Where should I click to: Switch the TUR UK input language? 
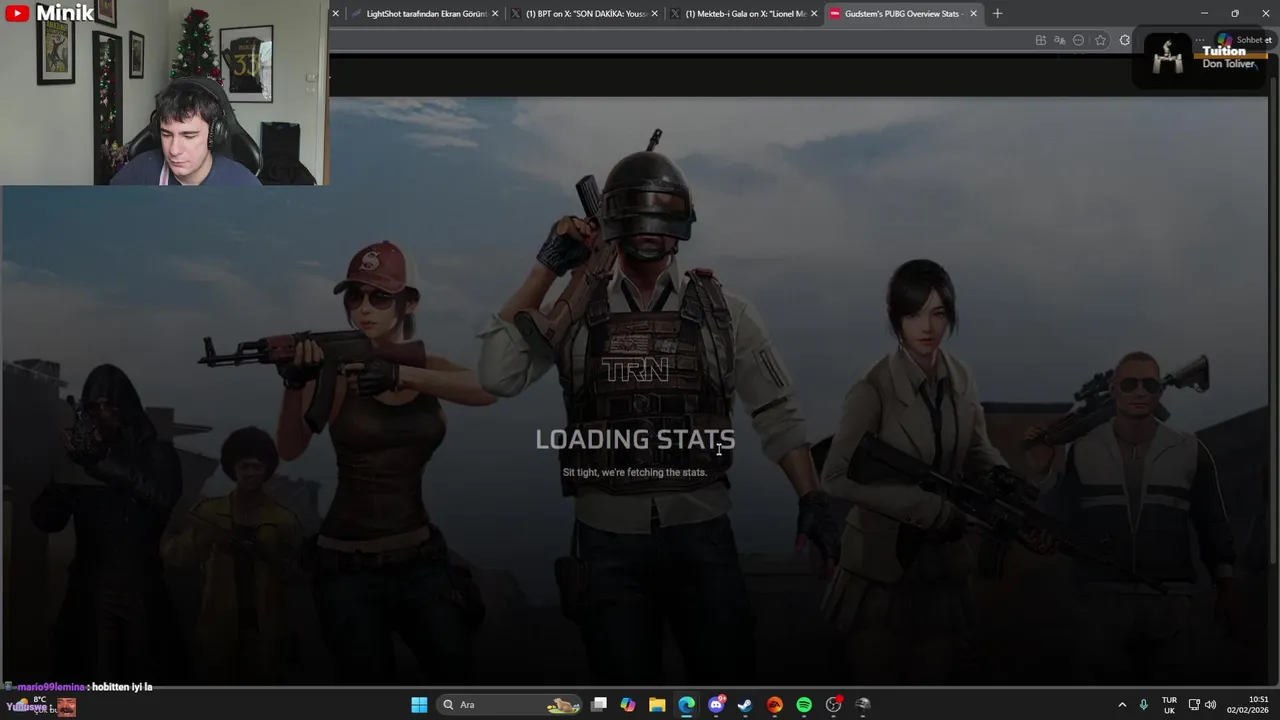coord(1169,705)
